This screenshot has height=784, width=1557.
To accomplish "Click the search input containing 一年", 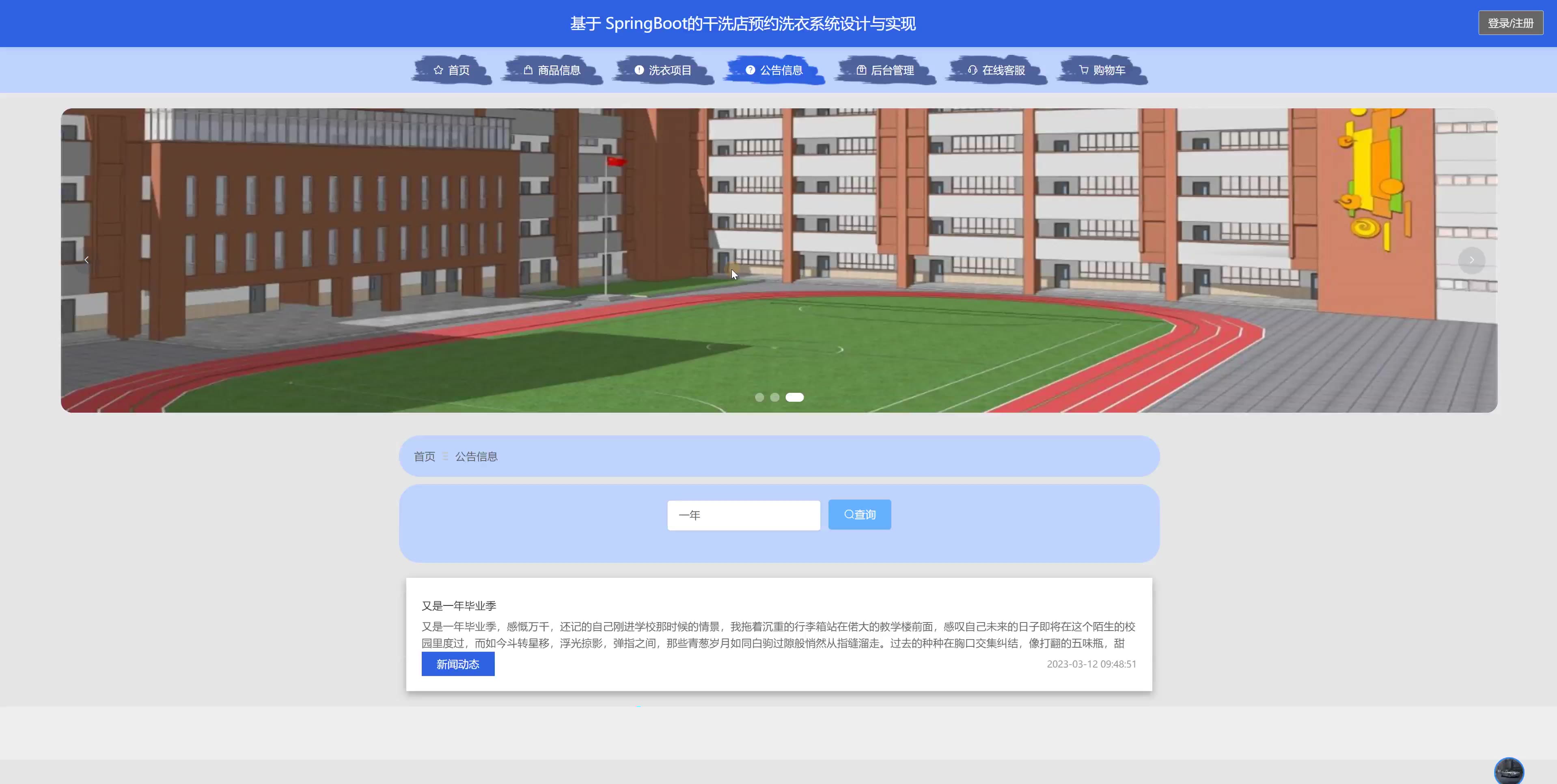I will click(744, 515).
